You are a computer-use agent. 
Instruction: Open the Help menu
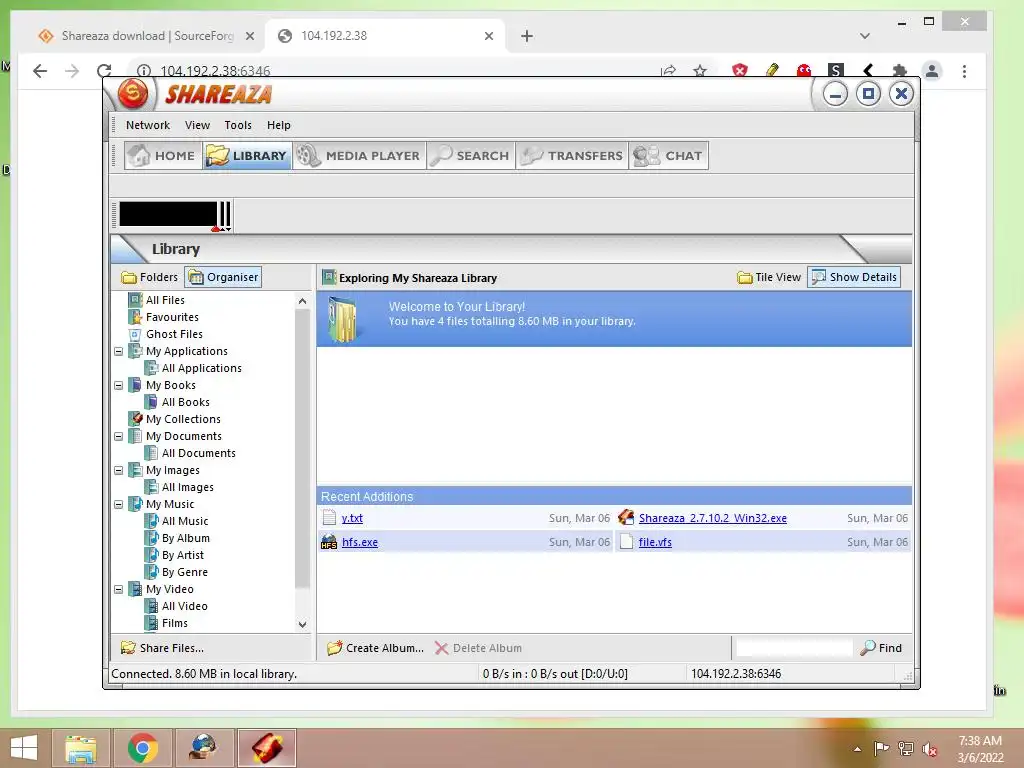point(278,125)
